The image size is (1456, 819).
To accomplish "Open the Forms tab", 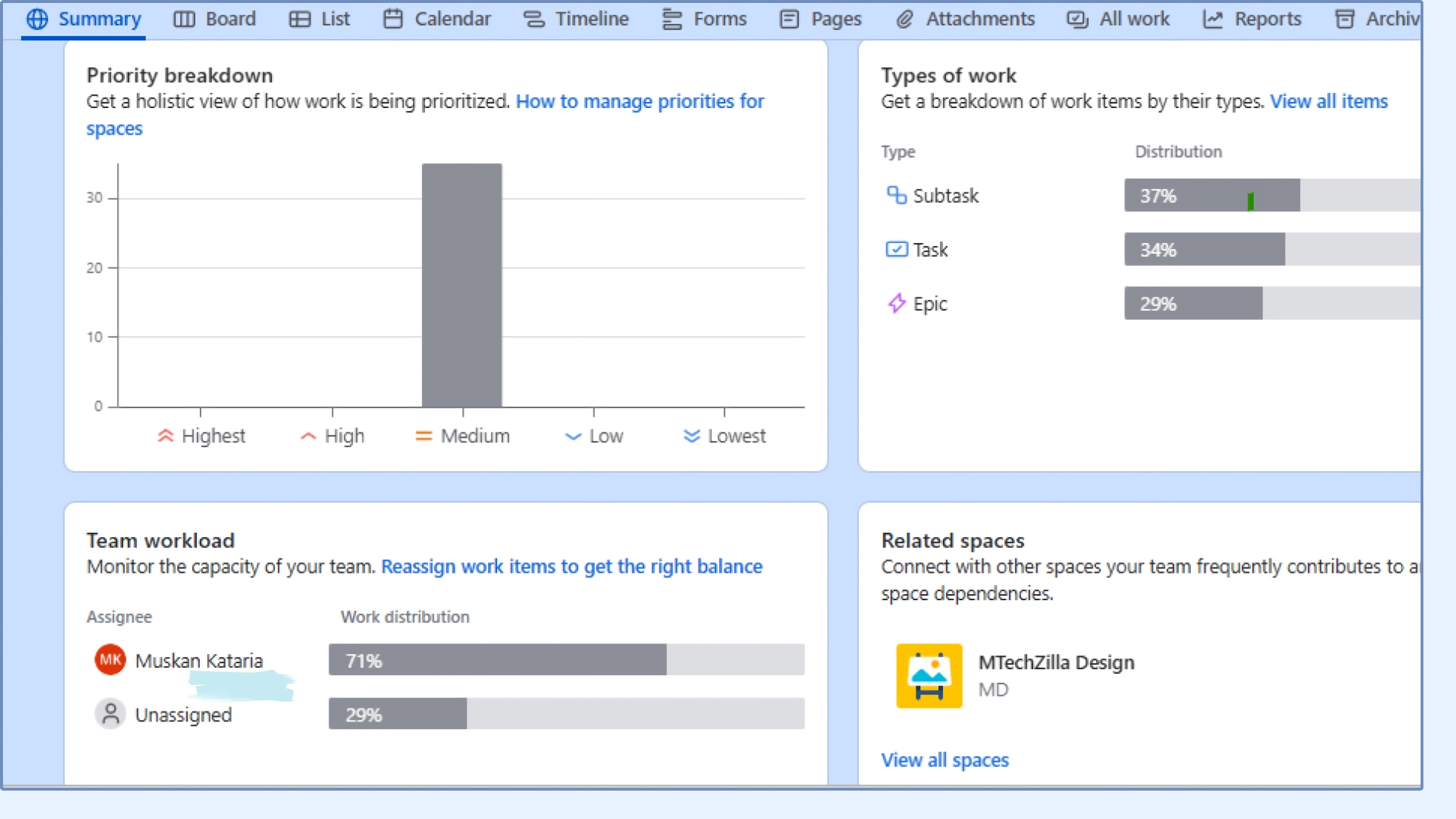I will pyautogui.click(x=704, y=19).
